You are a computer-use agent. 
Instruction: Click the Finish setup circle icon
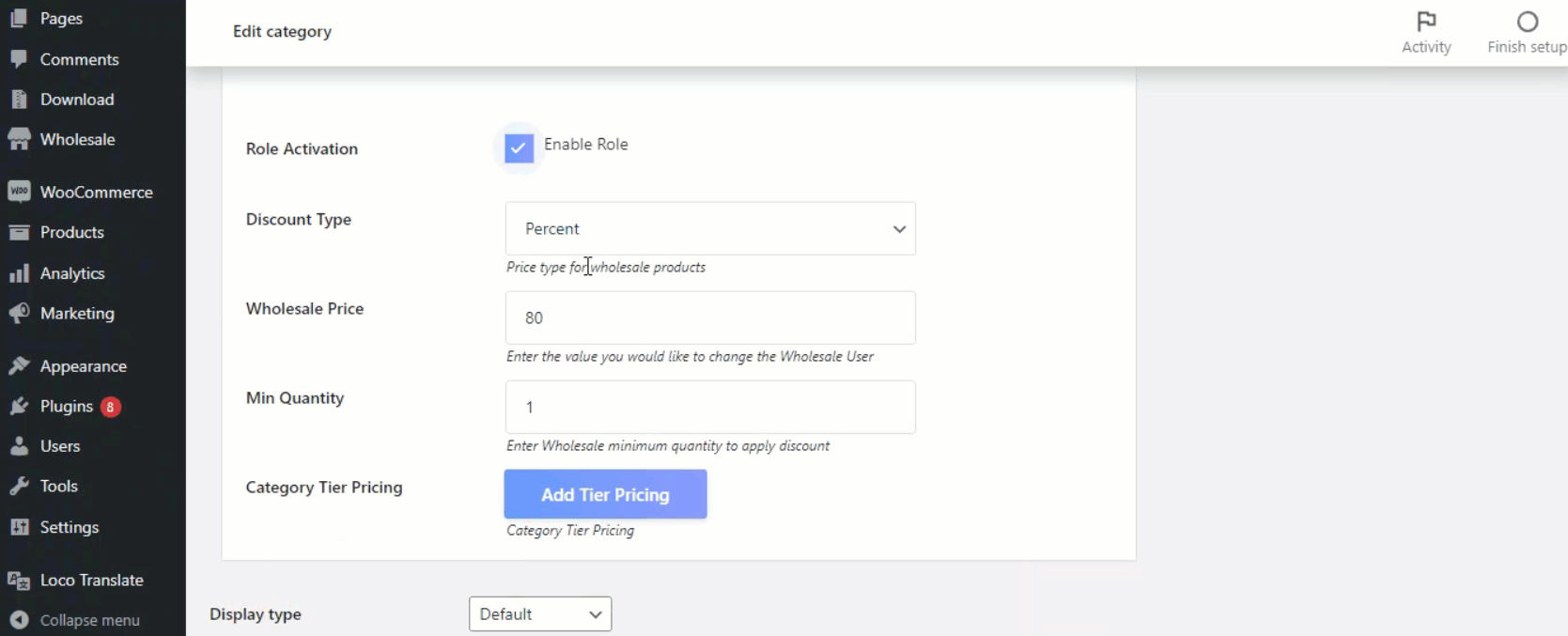pos(1528,21)
